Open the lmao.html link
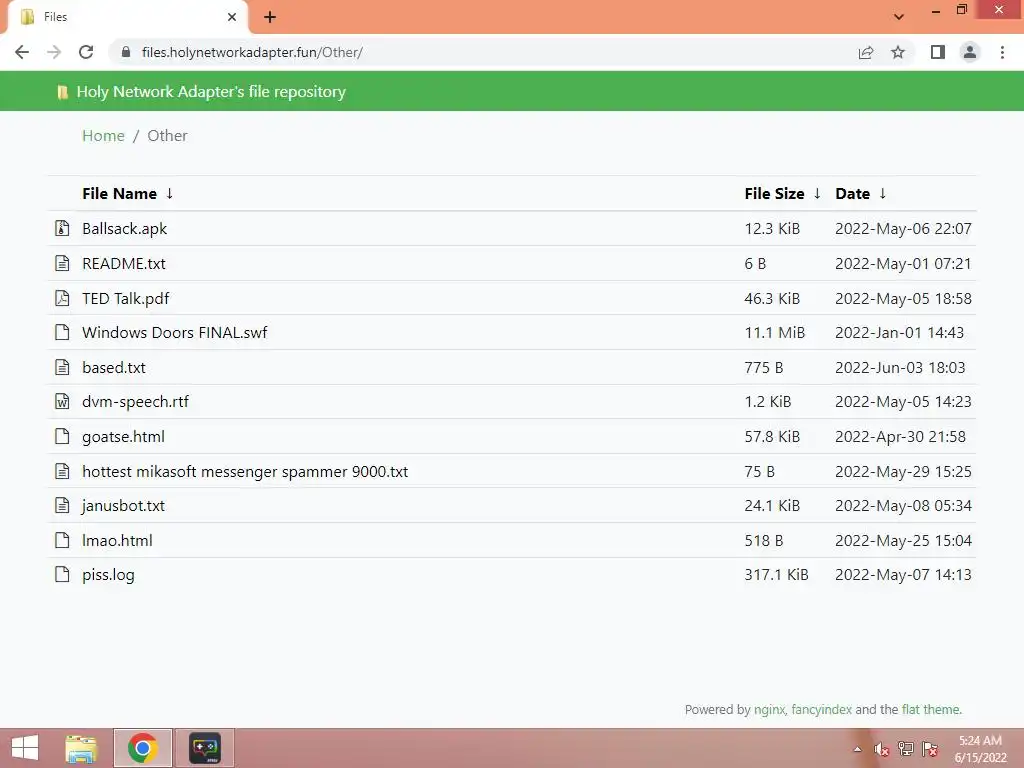Screen dimensions: 1024x768 coord(117,540)
